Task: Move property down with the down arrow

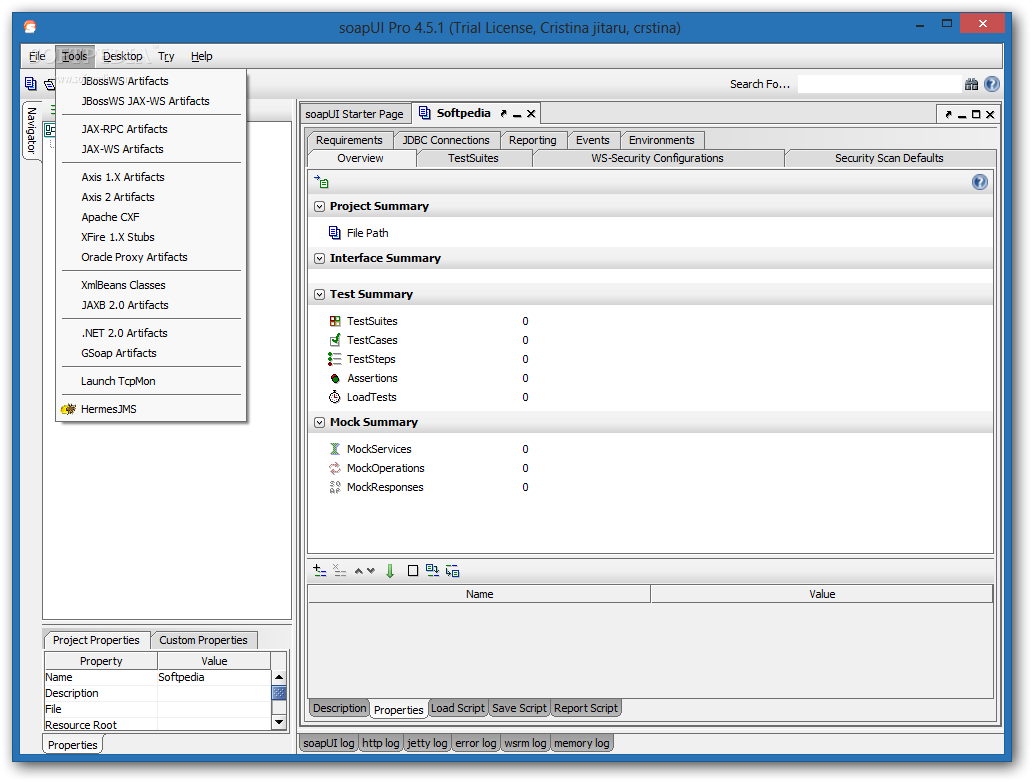Action: coord(371,571)
